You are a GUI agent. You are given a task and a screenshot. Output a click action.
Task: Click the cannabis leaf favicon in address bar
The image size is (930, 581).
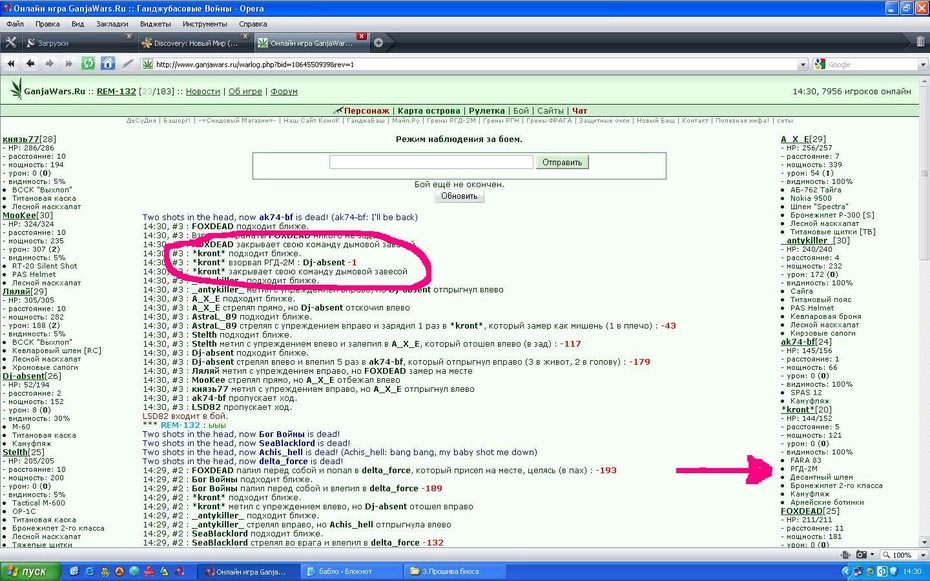coord(148,64)
